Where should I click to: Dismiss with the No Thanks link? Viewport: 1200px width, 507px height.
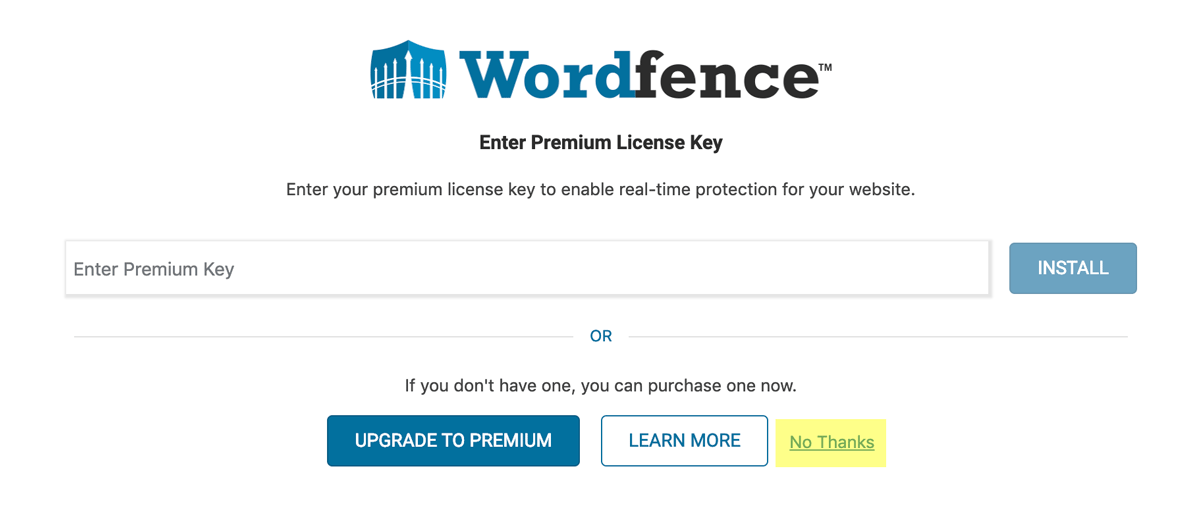click(832, 442)
